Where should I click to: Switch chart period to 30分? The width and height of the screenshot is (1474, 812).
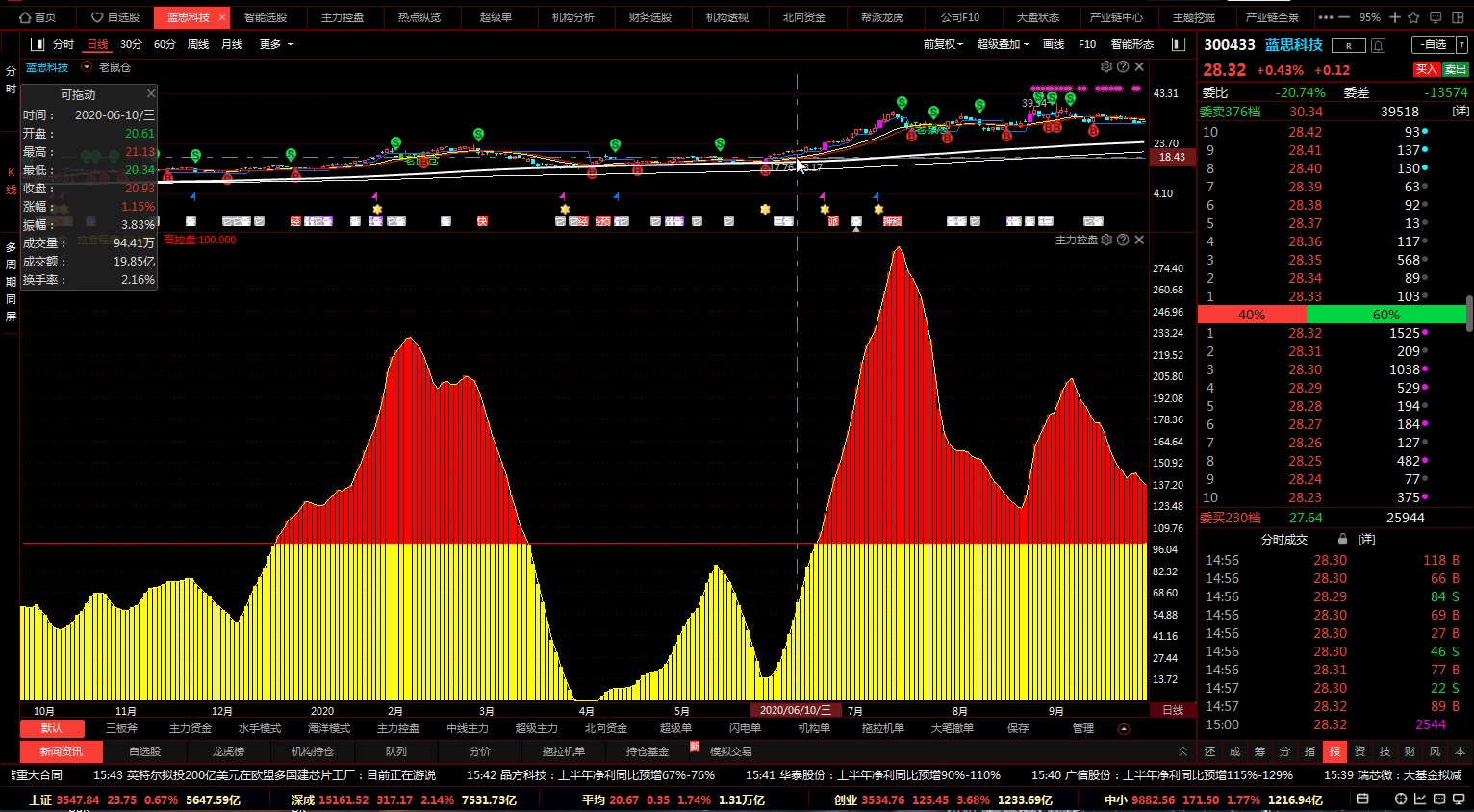pos(131,44)
